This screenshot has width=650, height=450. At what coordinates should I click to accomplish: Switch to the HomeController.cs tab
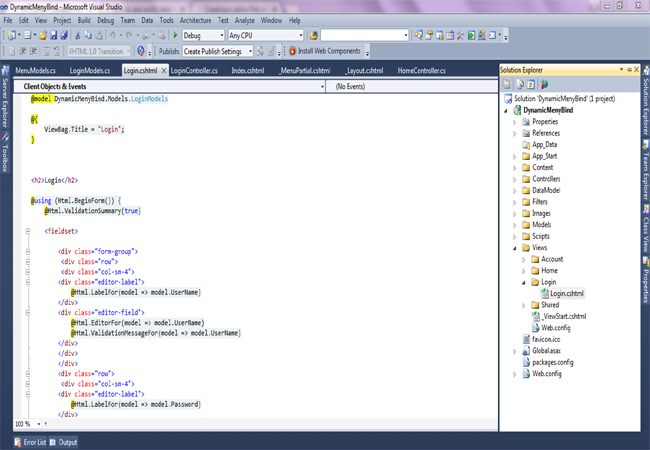click(x=421, y=71)
